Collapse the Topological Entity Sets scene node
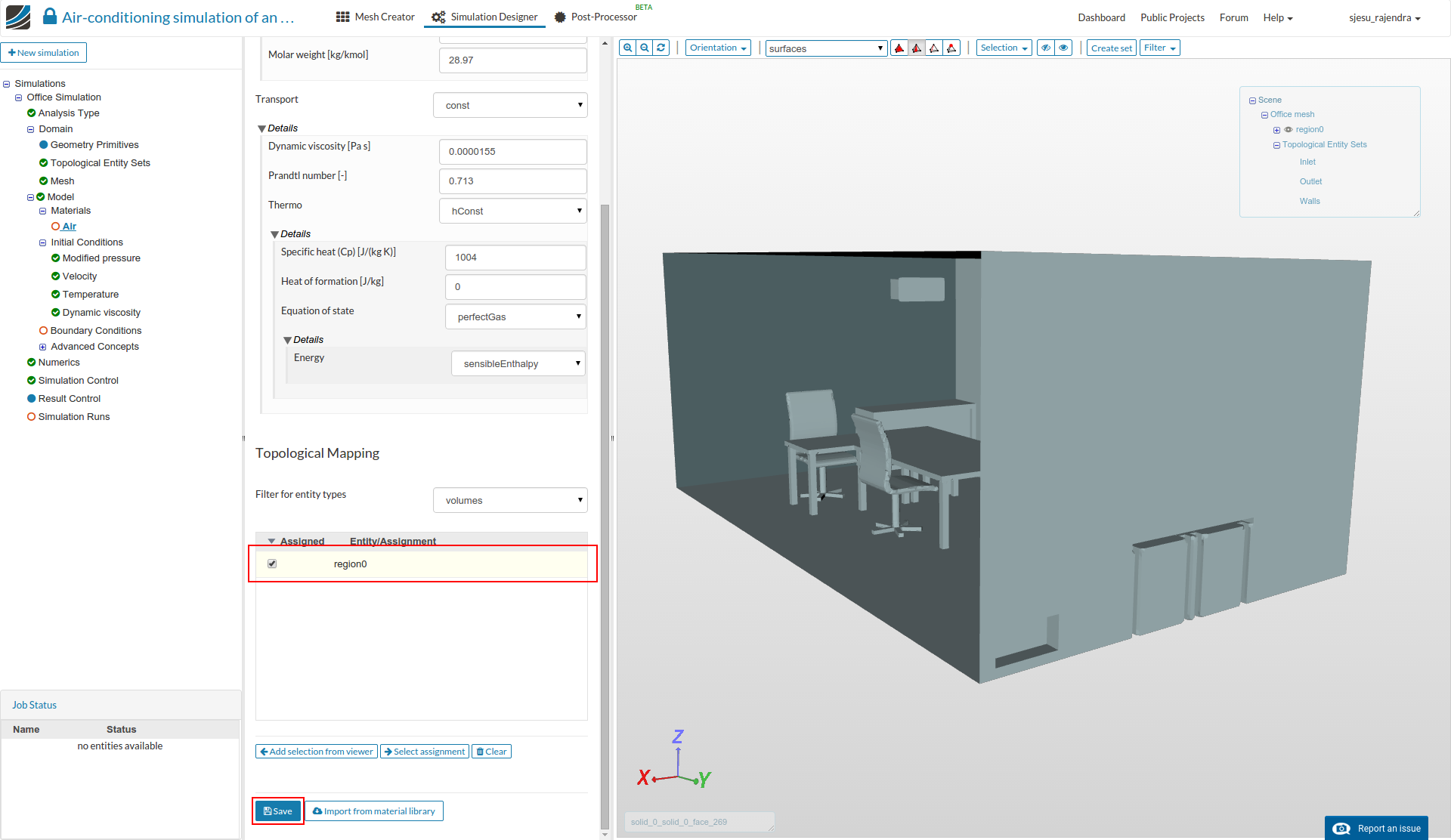 (1276, 145)
